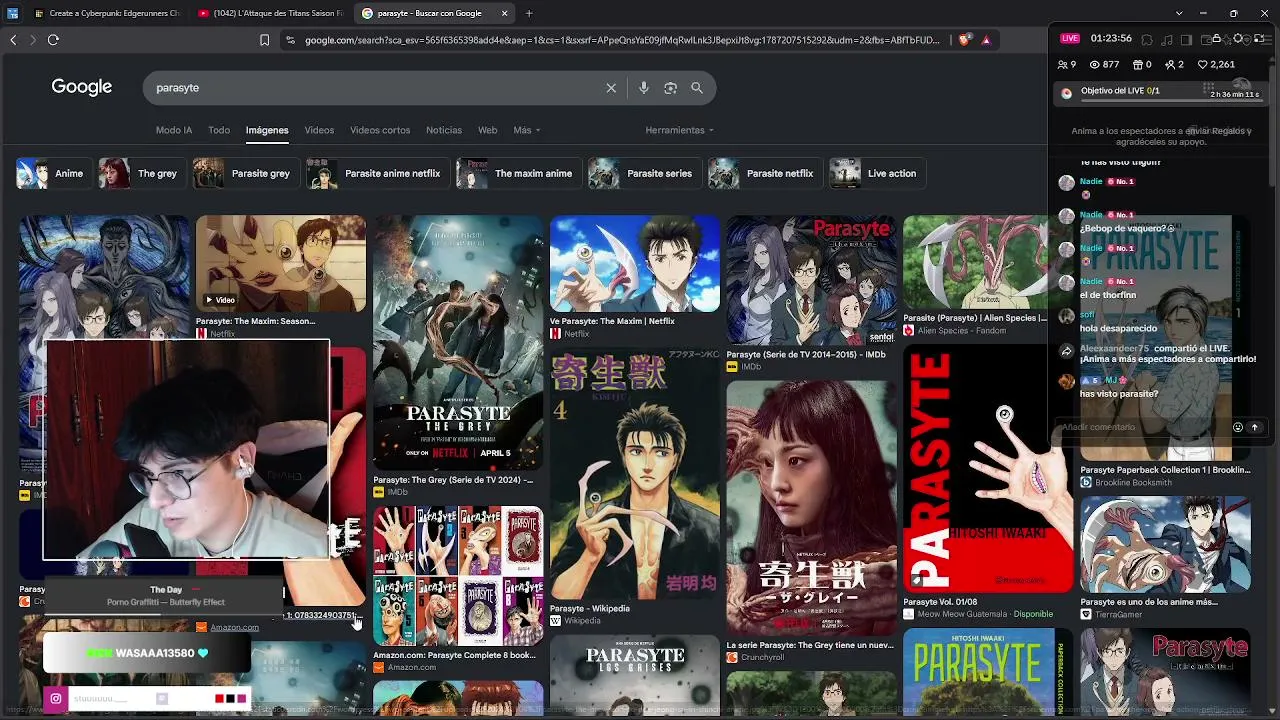Reload the page with the refresh icon
This screenshot has width=1280, height=720.
point(53,40)
